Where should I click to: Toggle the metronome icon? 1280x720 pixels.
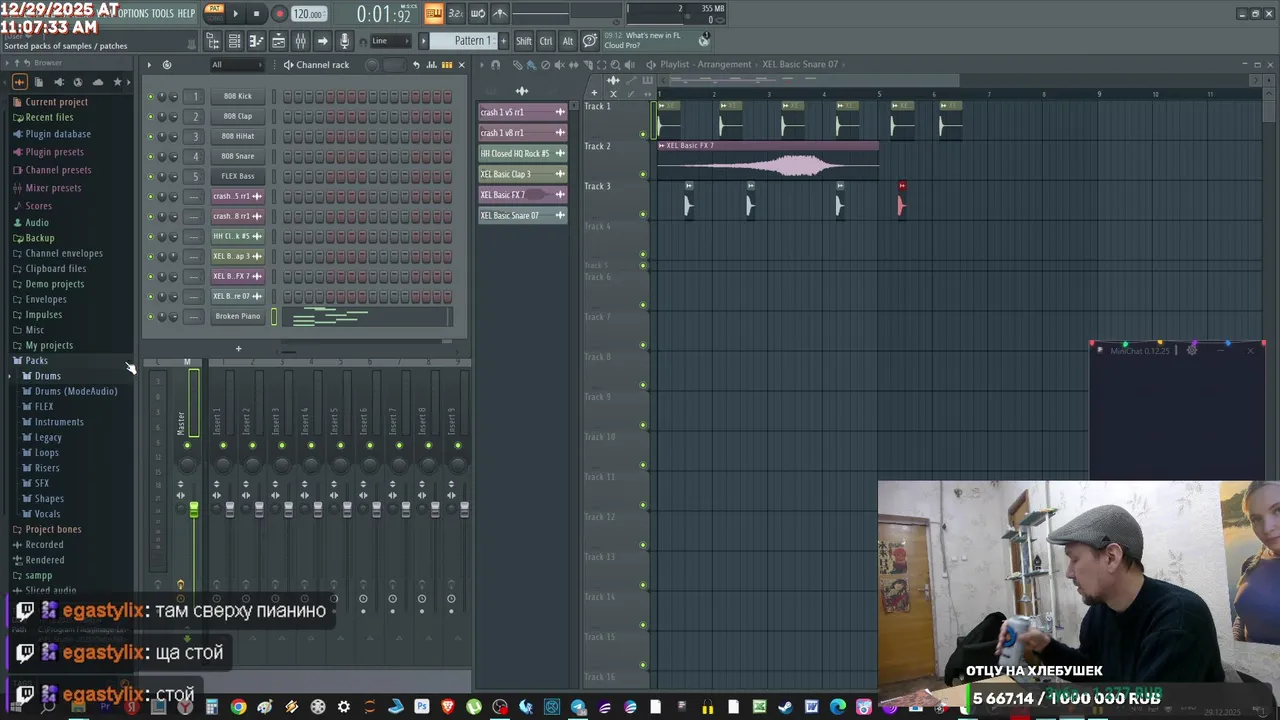point(500,13)
